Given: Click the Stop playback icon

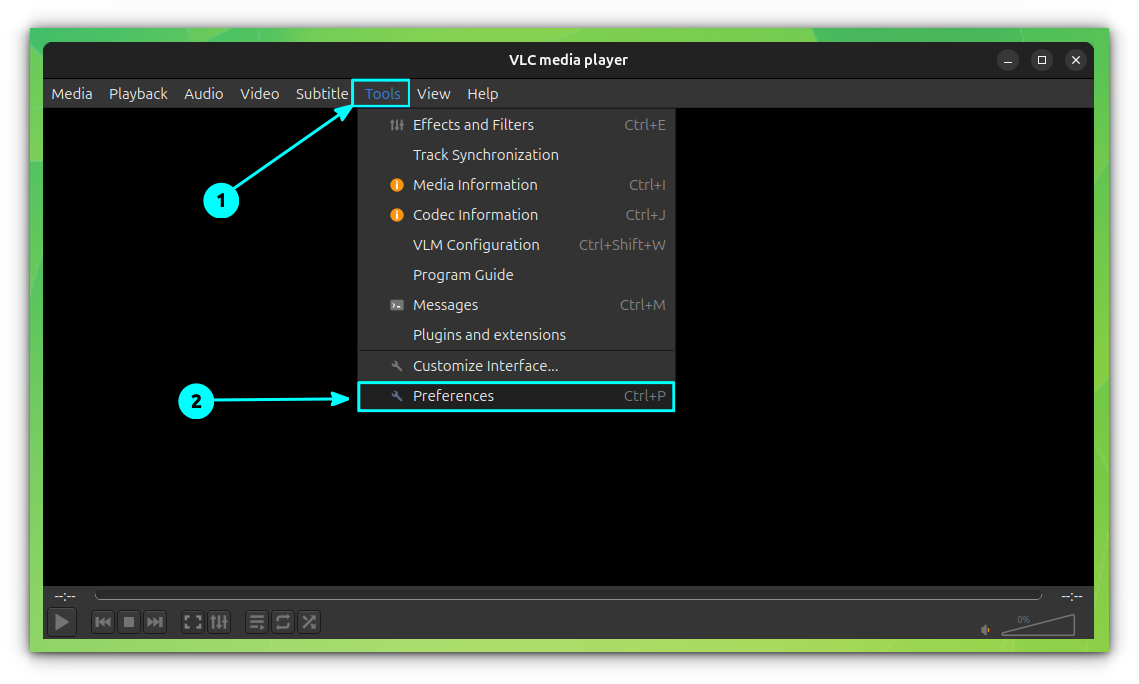Looking at the screenshot, I should pyautogui.click(x=128, y=621).
